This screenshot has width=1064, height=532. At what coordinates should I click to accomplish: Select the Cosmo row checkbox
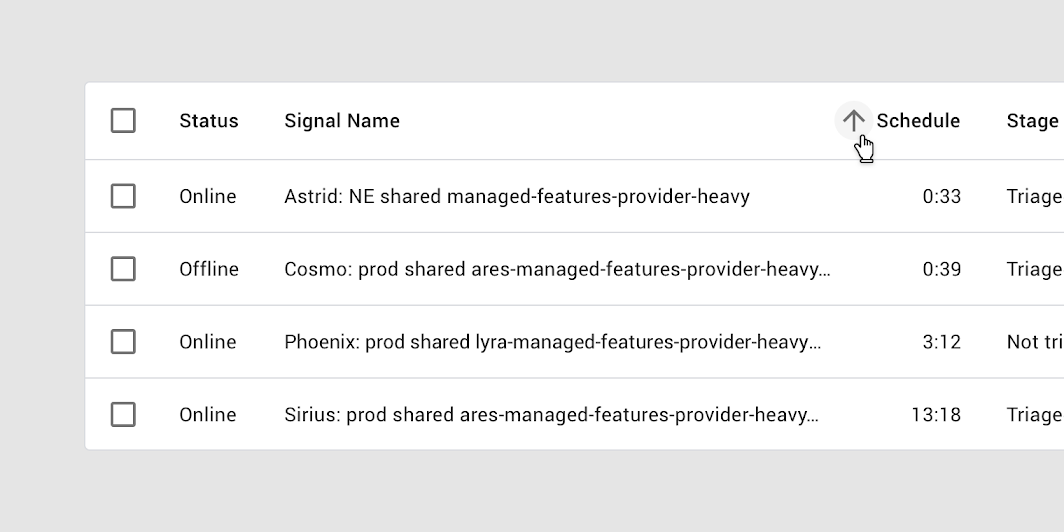tap(123, 269)
